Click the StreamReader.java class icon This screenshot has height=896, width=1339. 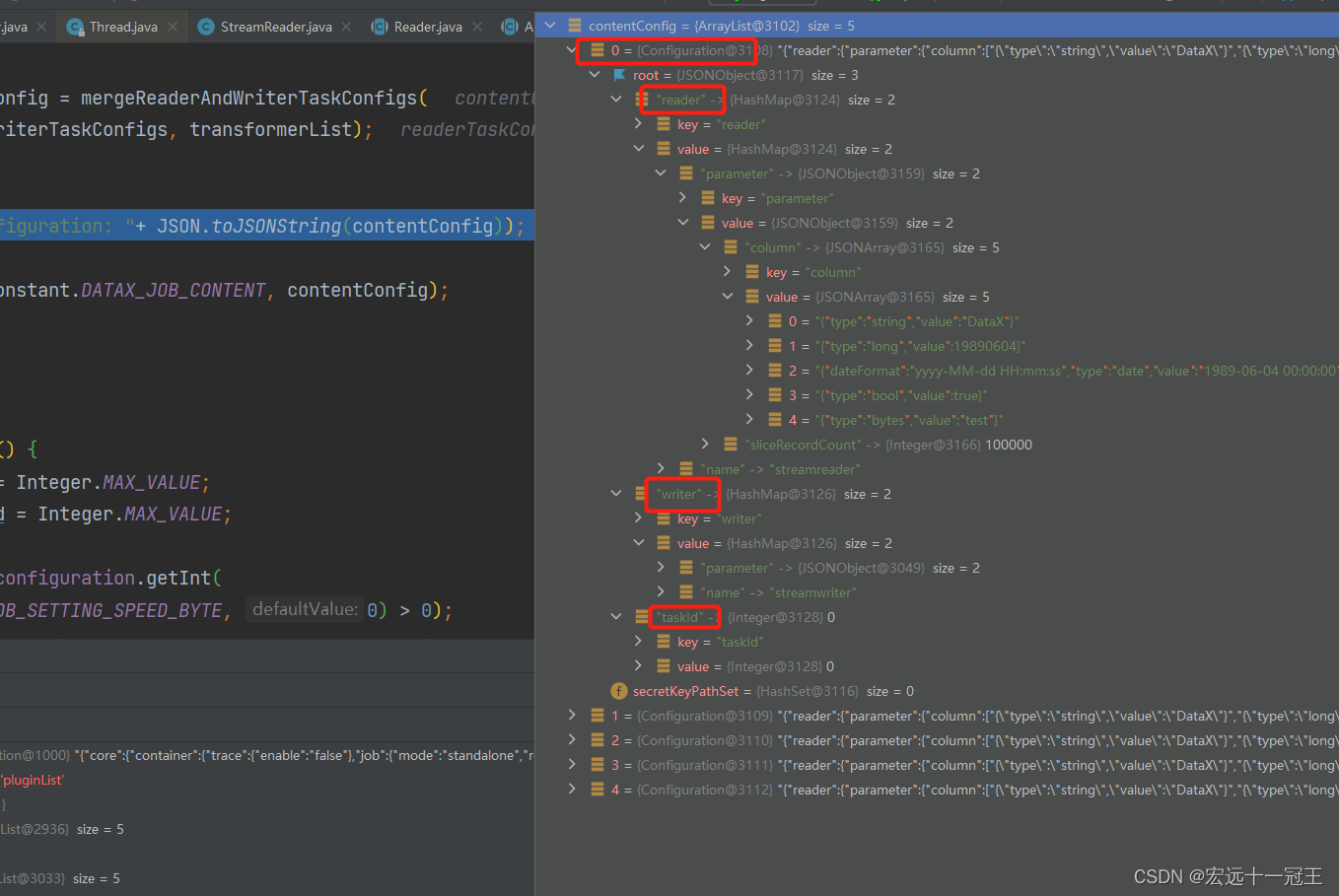pos(206,27)
